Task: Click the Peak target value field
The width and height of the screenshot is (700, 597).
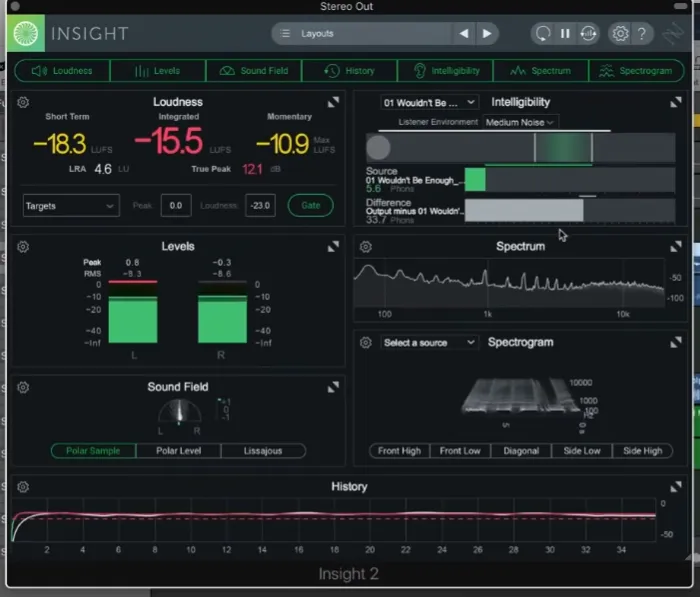Action: coord(176,205)
